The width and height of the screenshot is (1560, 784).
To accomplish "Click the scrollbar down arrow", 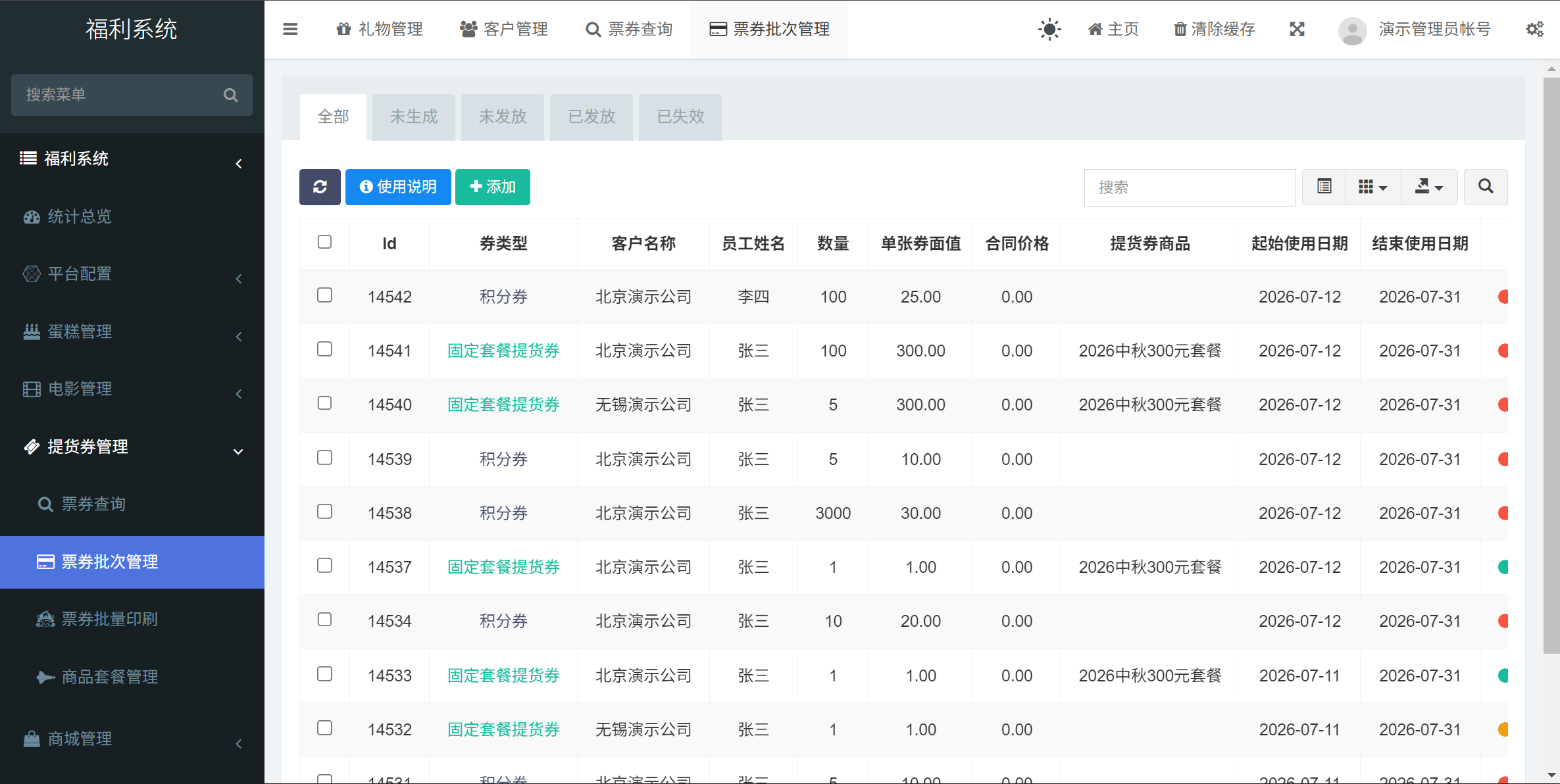I will pos(1551,775).
